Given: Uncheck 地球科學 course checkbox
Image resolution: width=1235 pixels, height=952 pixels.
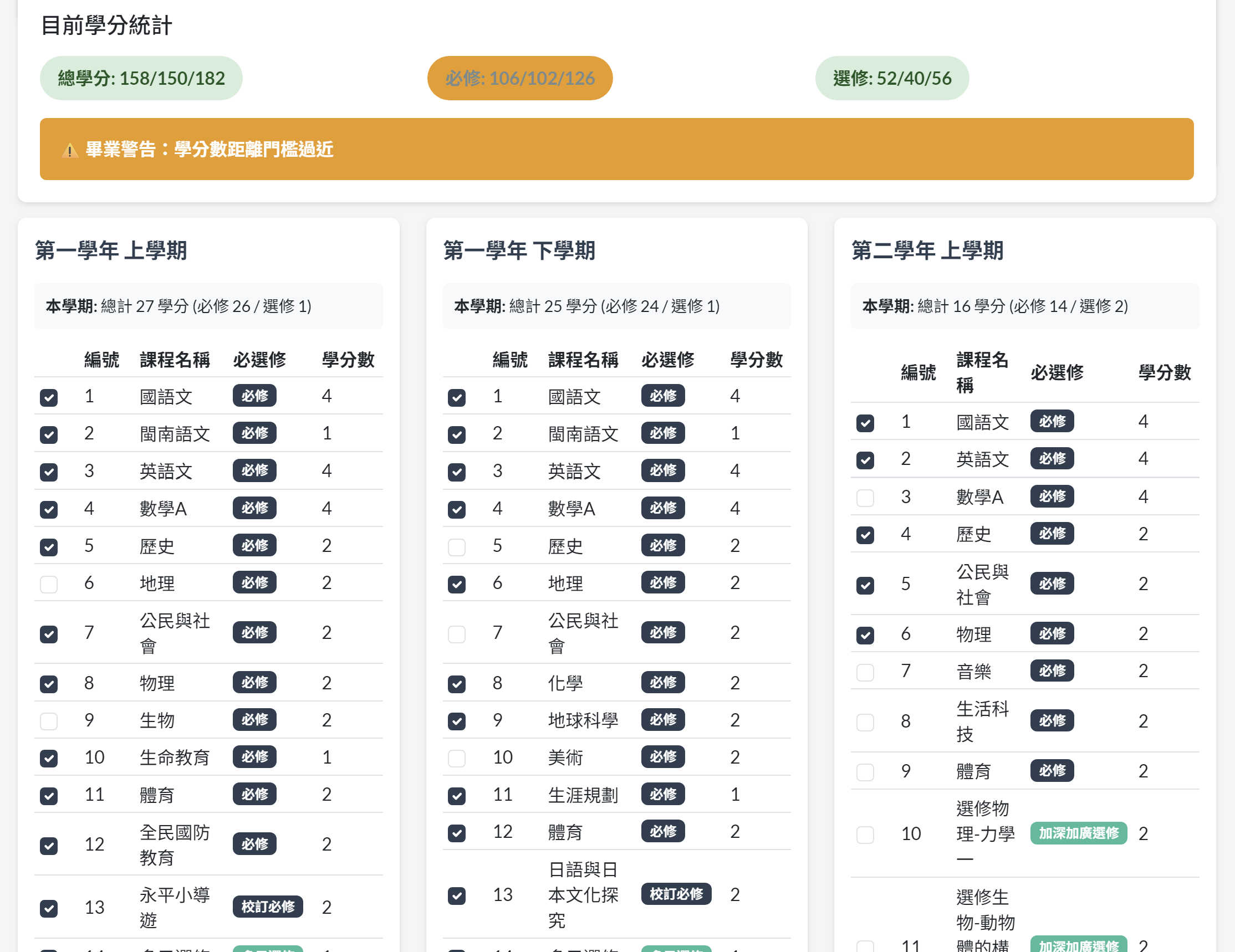Looking at the screenshot, I should 457,721.
